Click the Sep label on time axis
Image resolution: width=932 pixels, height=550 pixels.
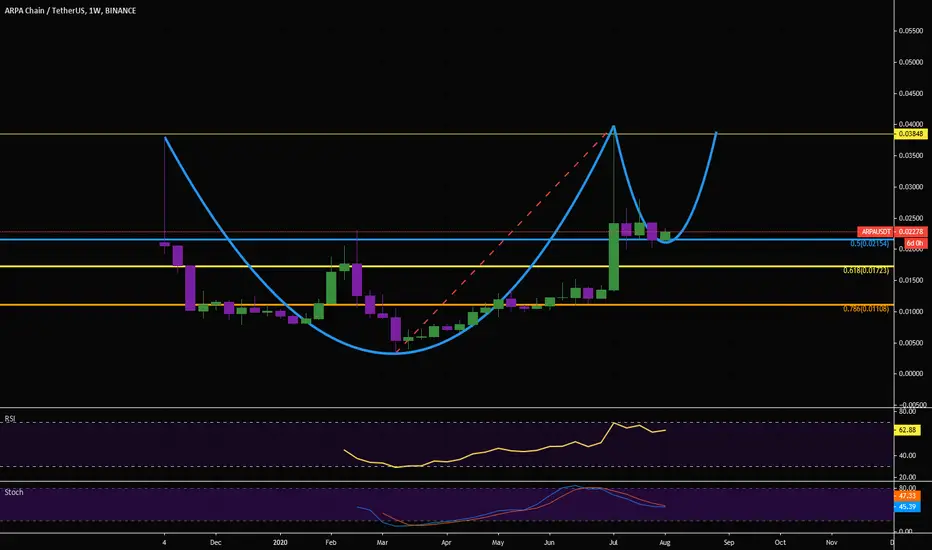[x=729, y=542]
